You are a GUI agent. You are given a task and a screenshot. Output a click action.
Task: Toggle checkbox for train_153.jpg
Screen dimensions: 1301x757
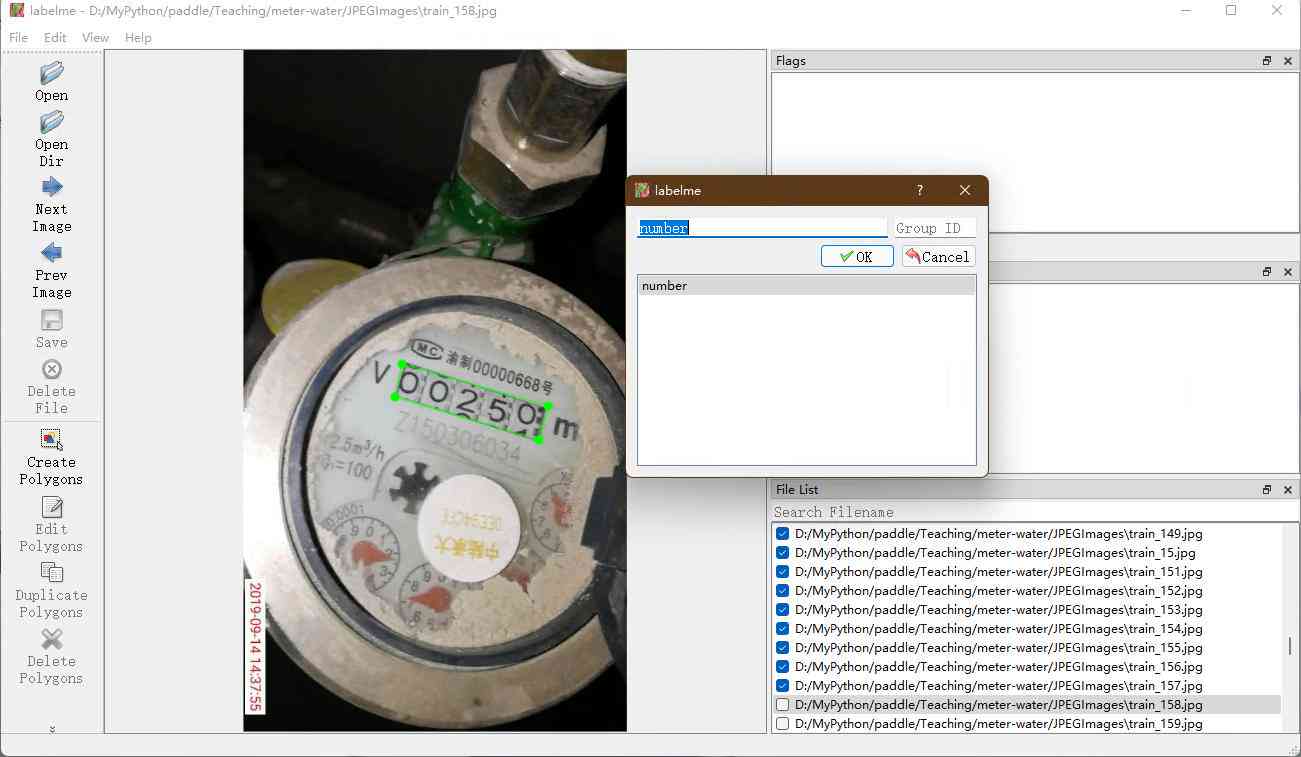(x=783, y=610)
